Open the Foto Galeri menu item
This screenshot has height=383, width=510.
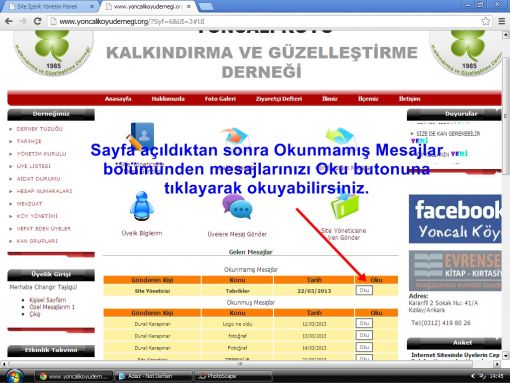tap(220, 99)
